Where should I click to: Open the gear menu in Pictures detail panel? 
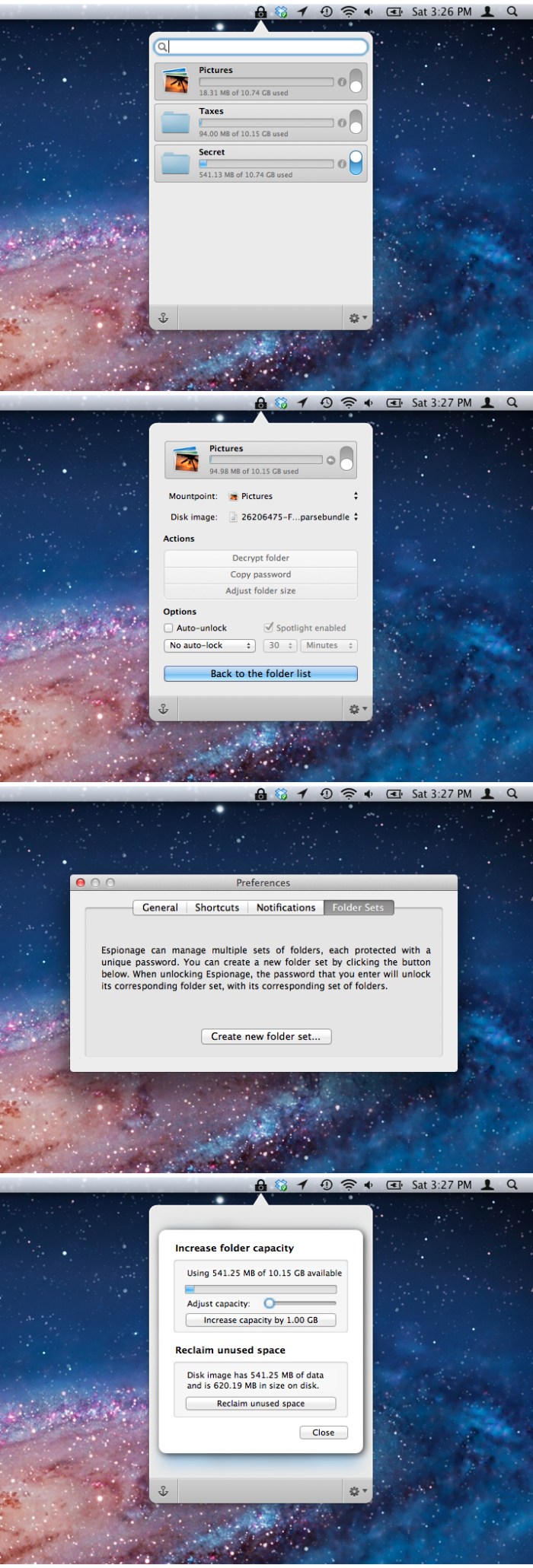pyautogui.click(x=357, y=709)
